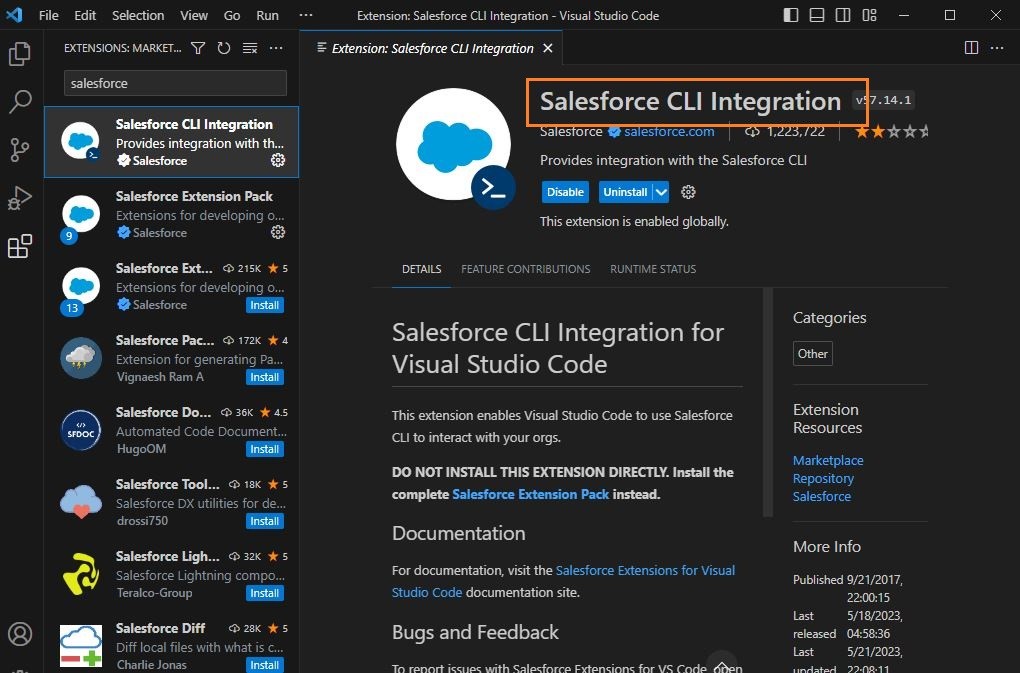Refresh the extensions list
This screenshot has height=673, width=1020.
click(x=224, y=48)
